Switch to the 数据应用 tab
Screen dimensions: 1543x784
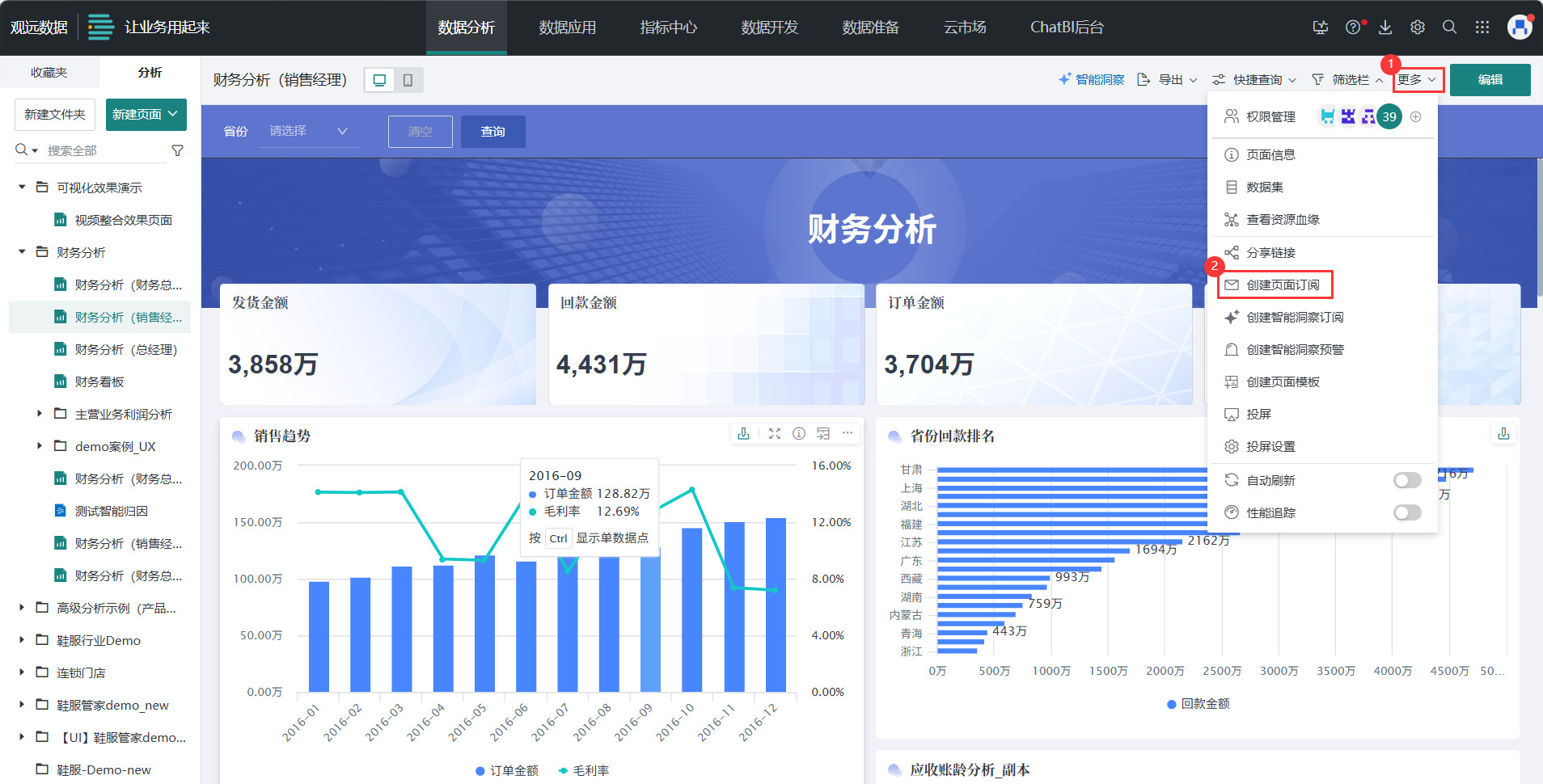(x=567, y=27)
